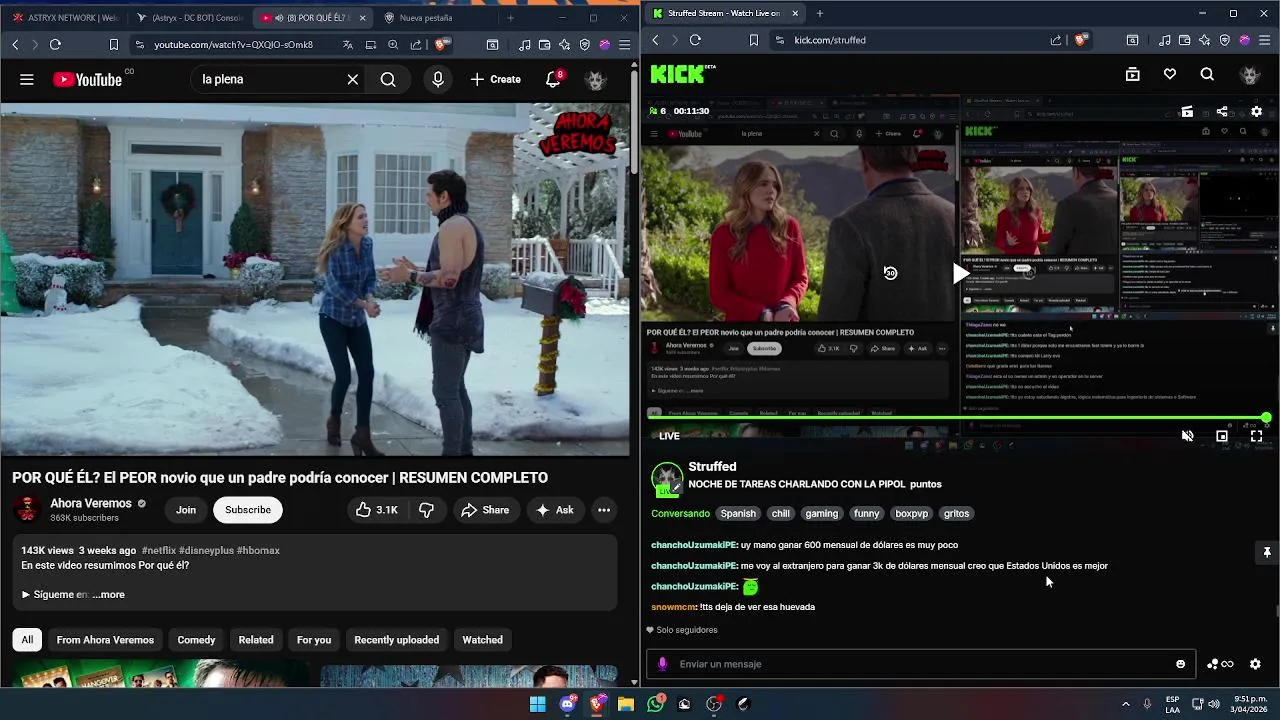Open Brave wallet icon in YouTube window
This screenshot has width=1280, height=720.
pos(544,44)
